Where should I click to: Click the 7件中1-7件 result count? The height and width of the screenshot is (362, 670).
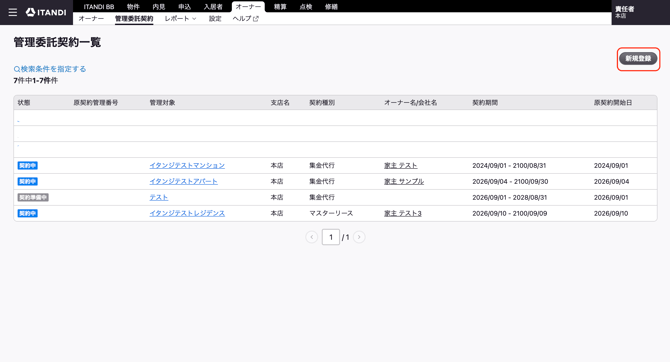[x=35, y=80]
